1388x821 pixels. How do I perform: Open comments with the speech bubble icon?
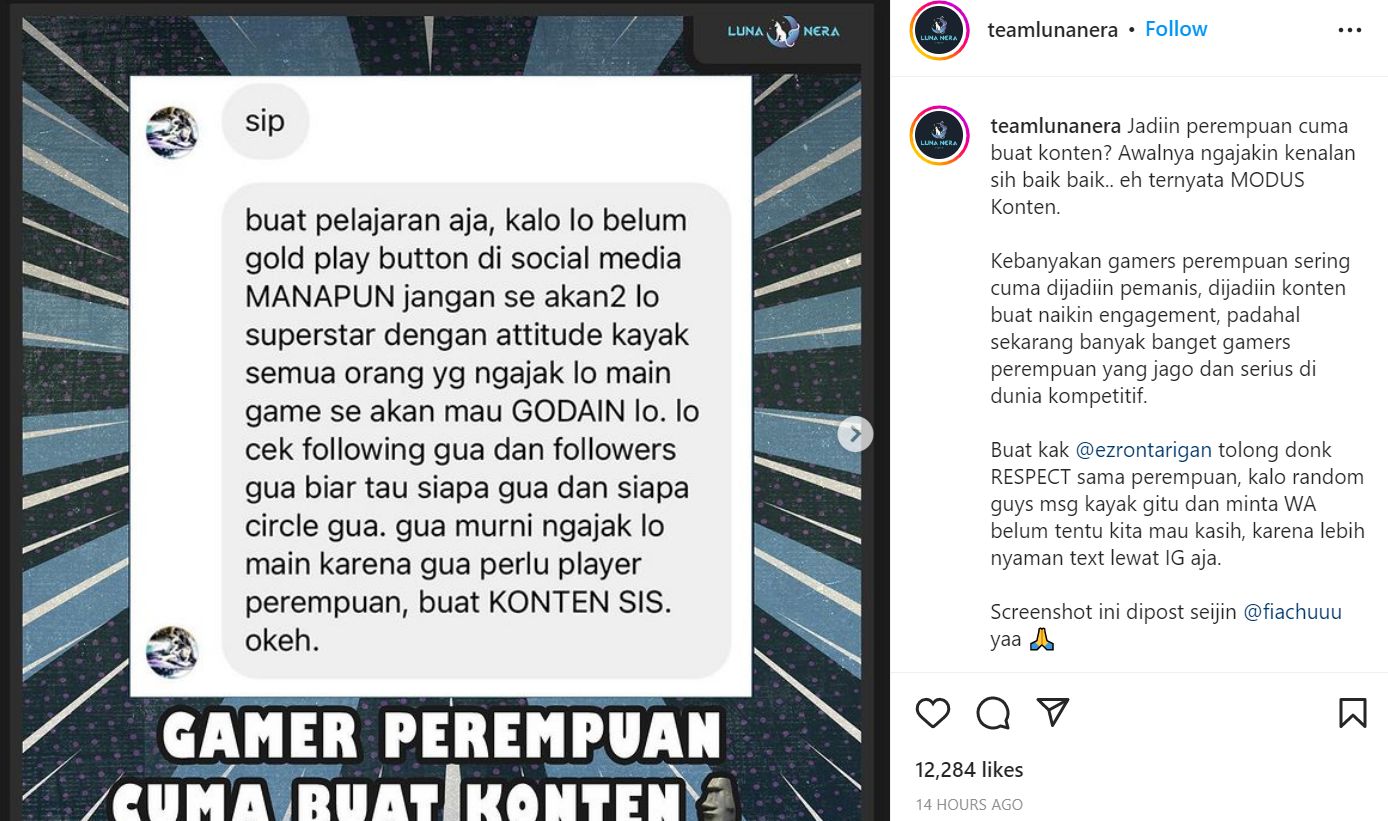point(993,712)
